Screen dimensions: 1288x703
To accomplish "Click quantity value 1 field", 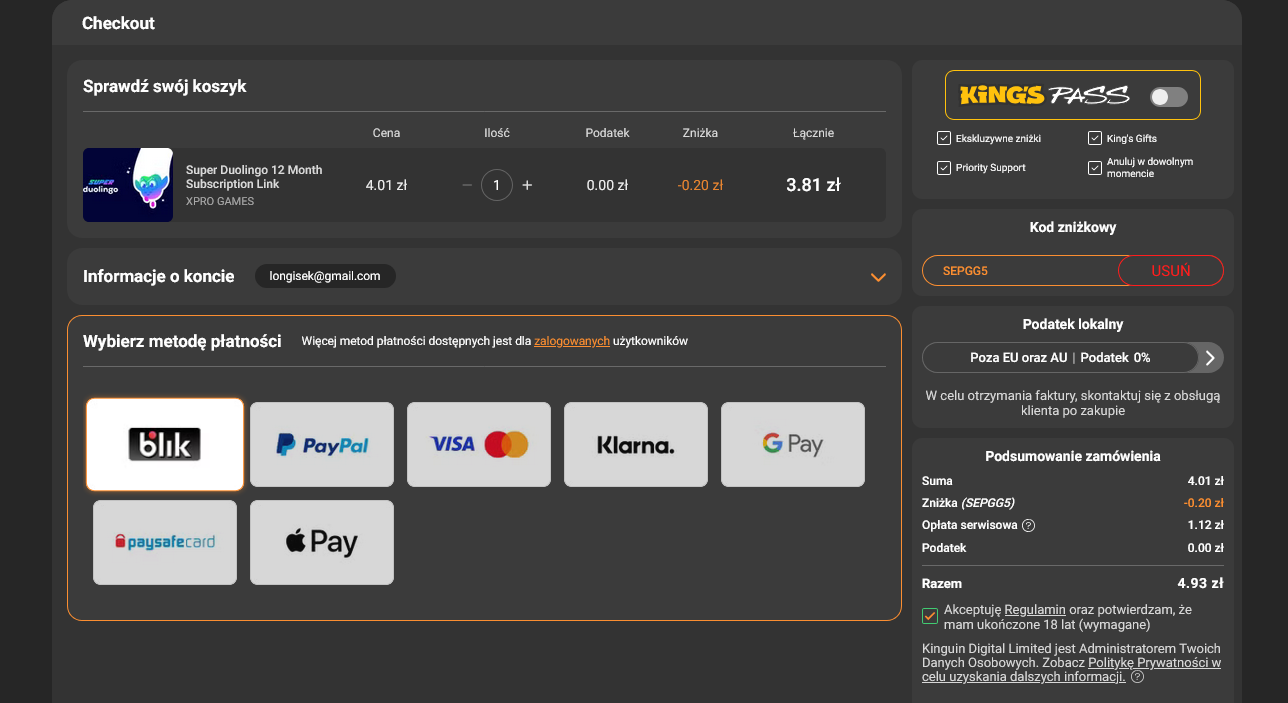I will (x=497, y=185).
